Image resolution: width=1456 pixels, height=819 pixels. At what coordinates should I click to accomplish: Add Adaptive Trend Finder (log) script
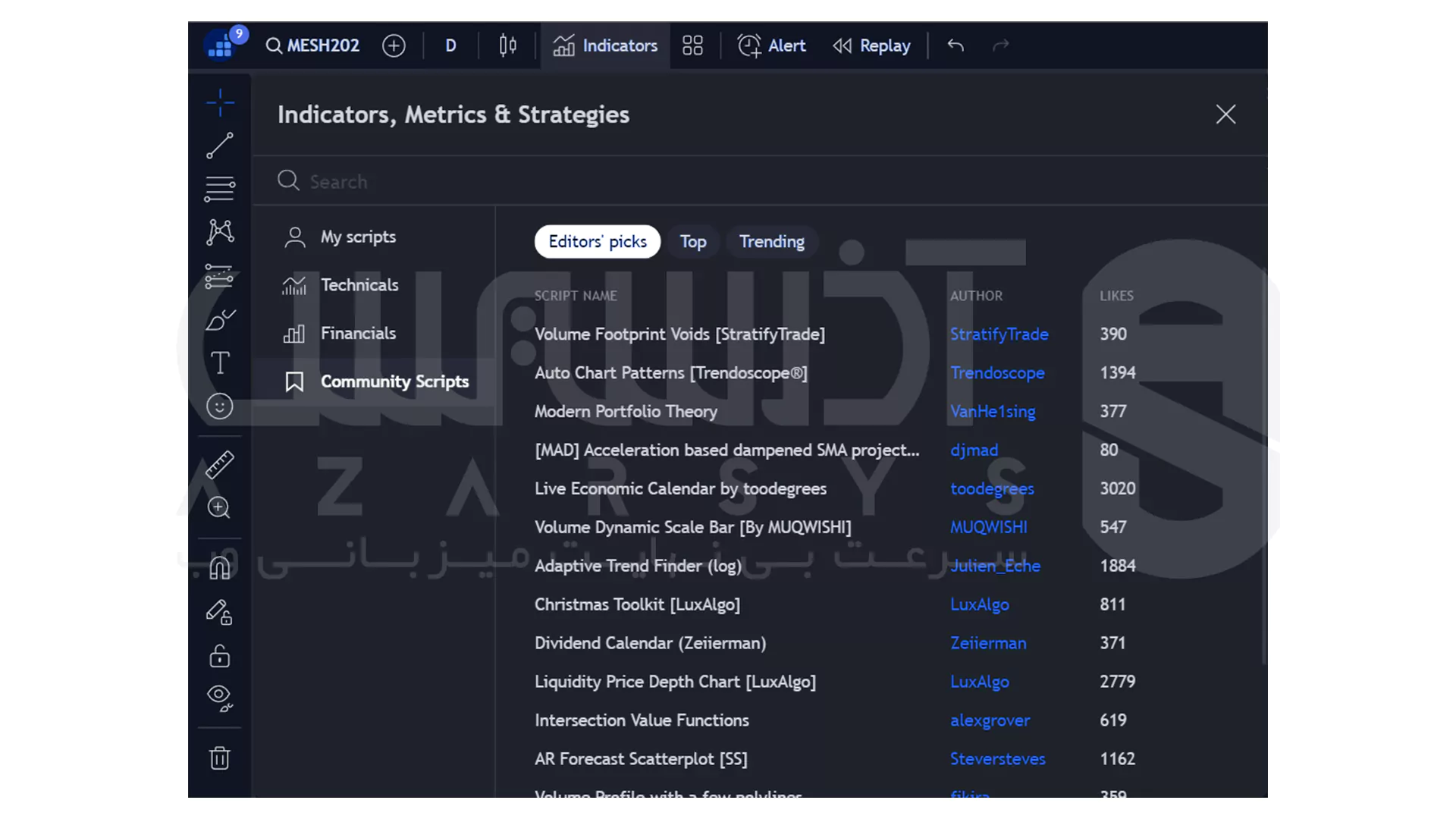point(638,566)
